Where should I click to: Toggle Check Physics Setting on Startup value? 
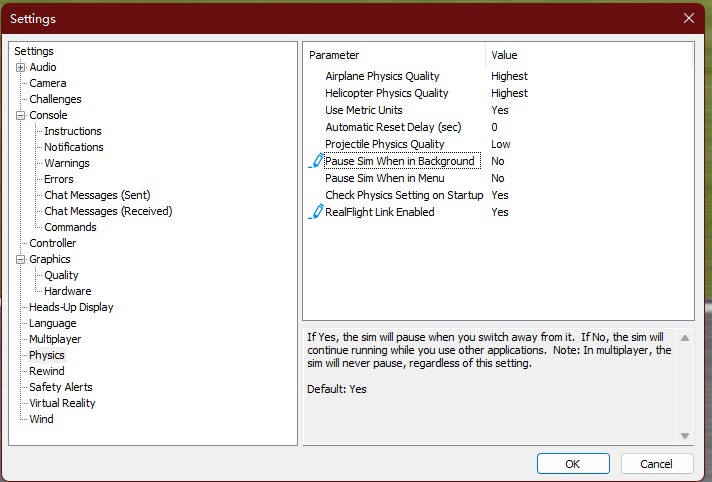coord(500,195)
